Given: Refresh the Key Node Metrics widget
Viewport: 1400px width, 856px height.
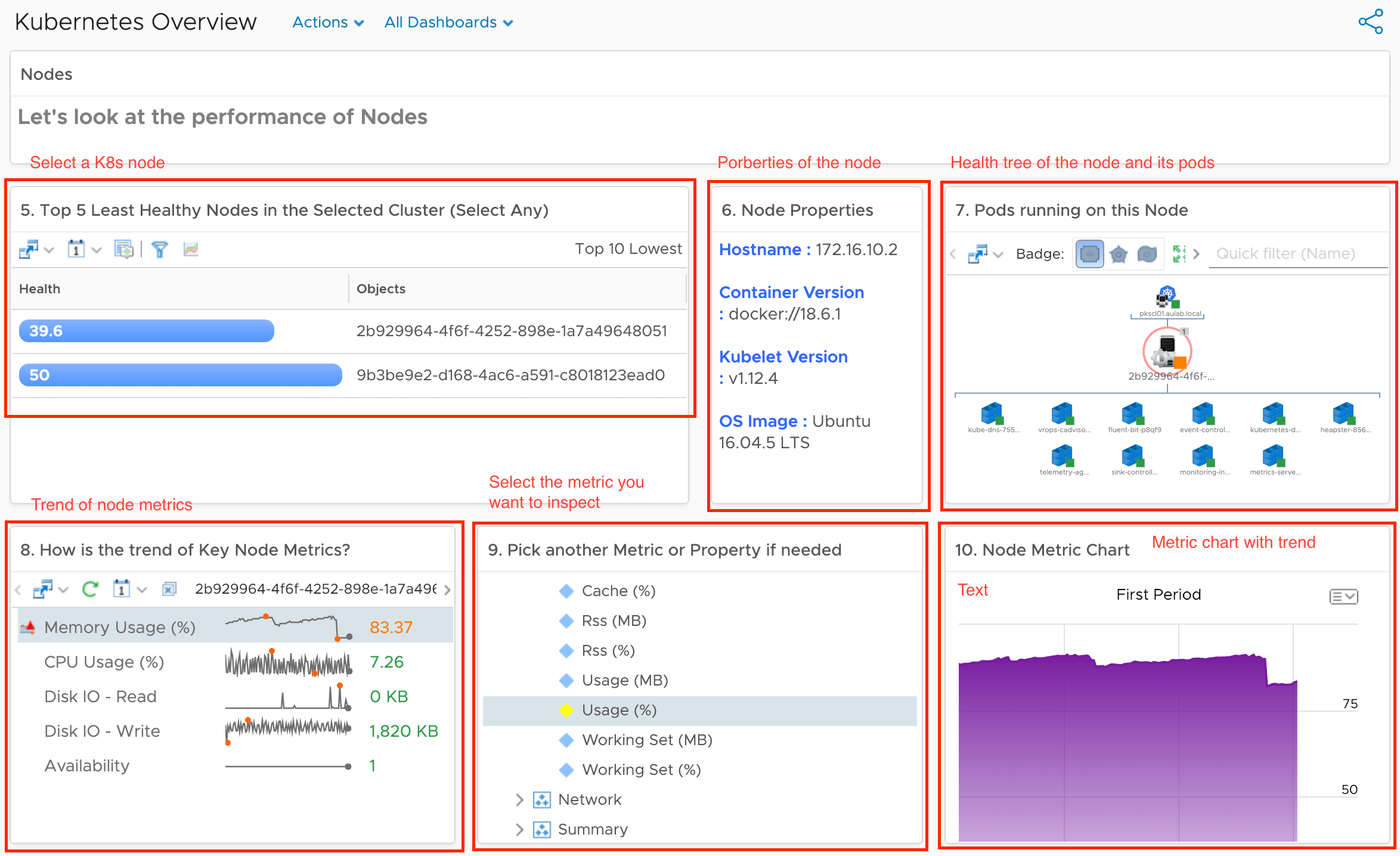Looking at the screenshot, I should (89, 589).
